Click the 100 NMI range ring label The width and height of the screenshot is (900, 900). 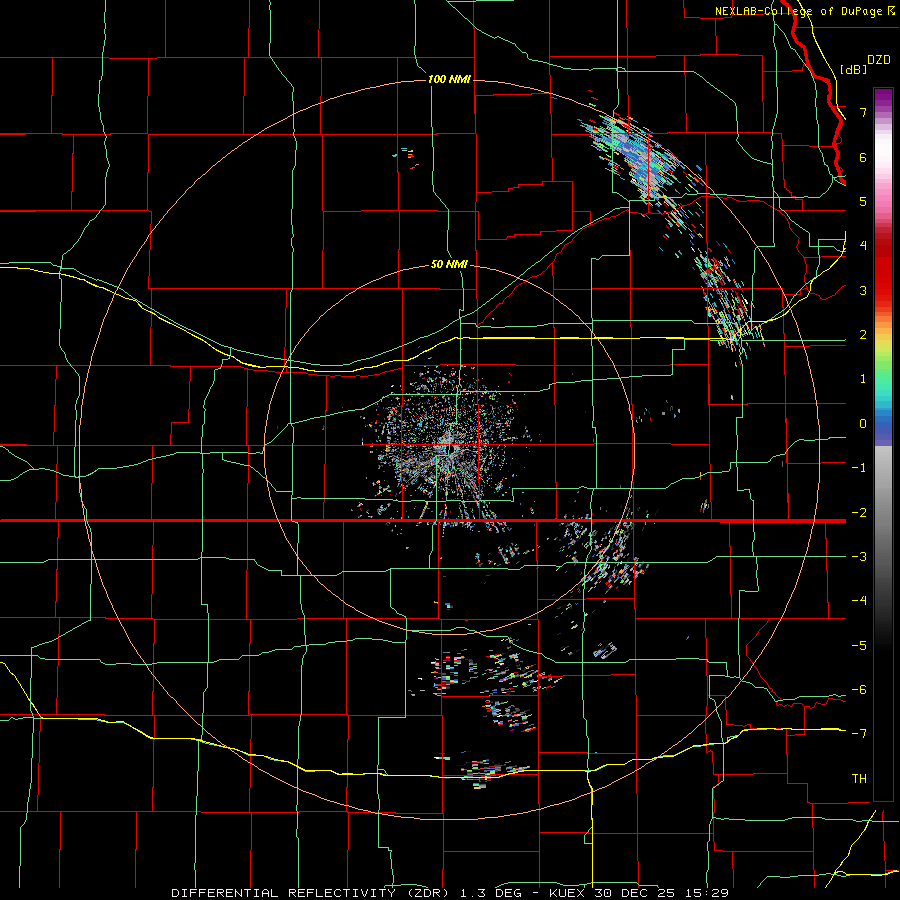(449, 79)
